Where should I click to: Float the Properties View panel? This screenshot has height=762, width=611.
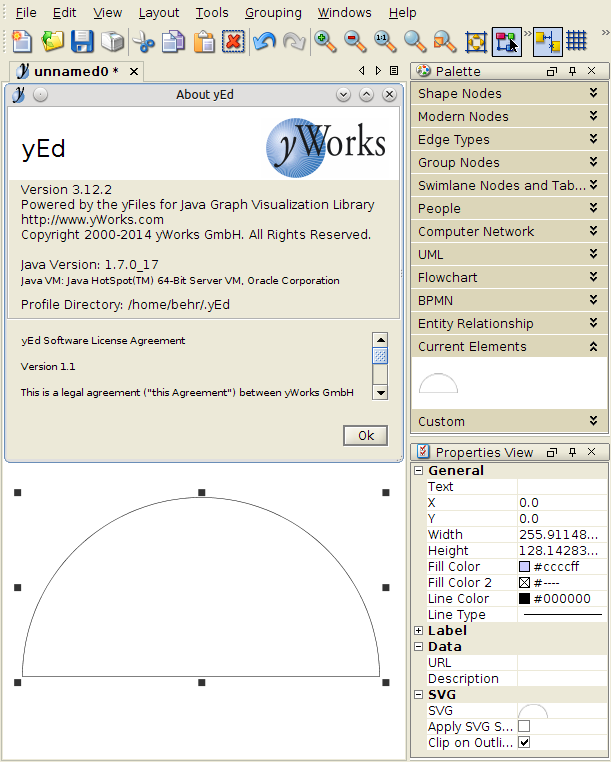pyautogui.click(x=552, y=453)
